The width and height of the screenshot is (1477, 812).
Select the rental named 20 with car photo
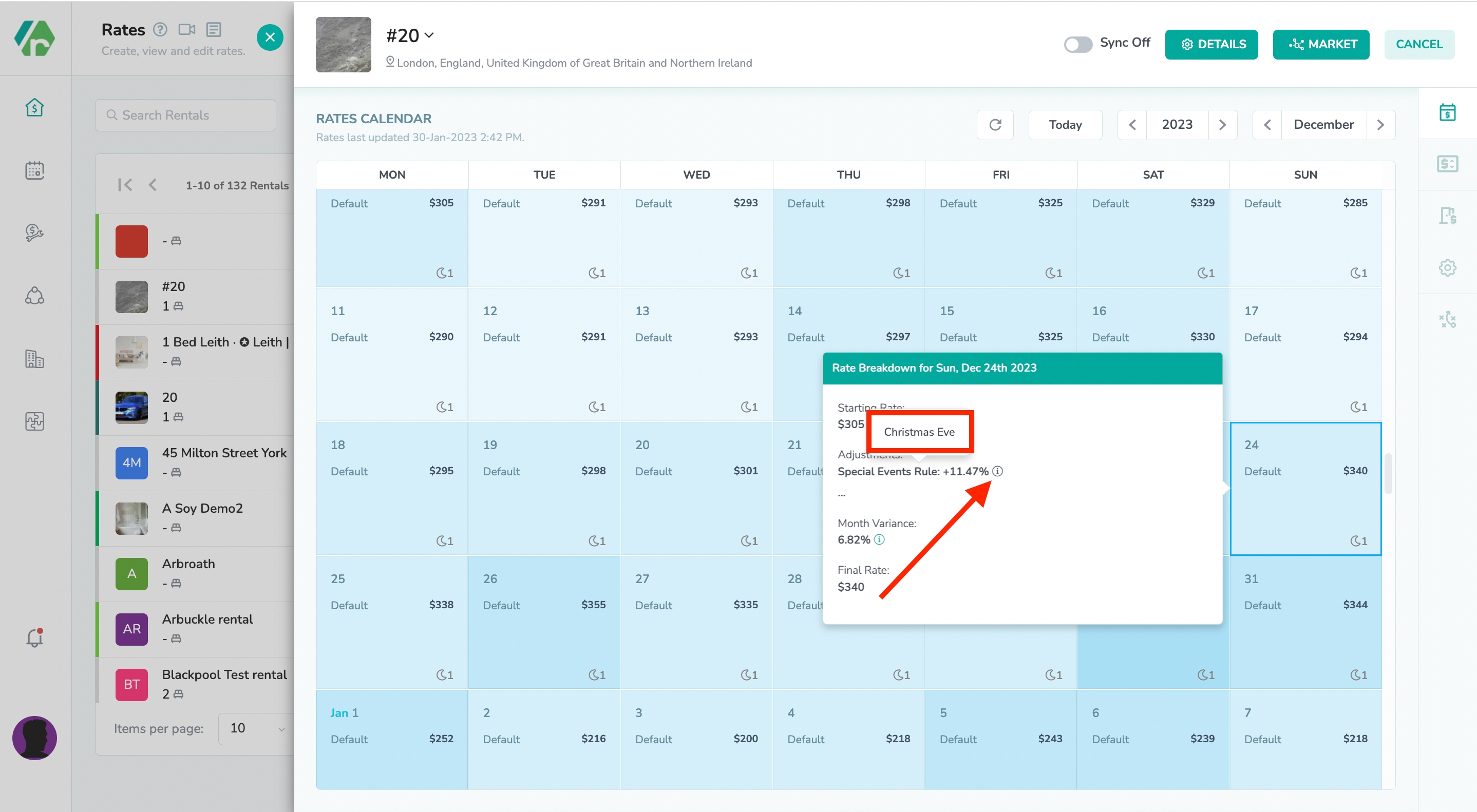[x=195, y=408]
